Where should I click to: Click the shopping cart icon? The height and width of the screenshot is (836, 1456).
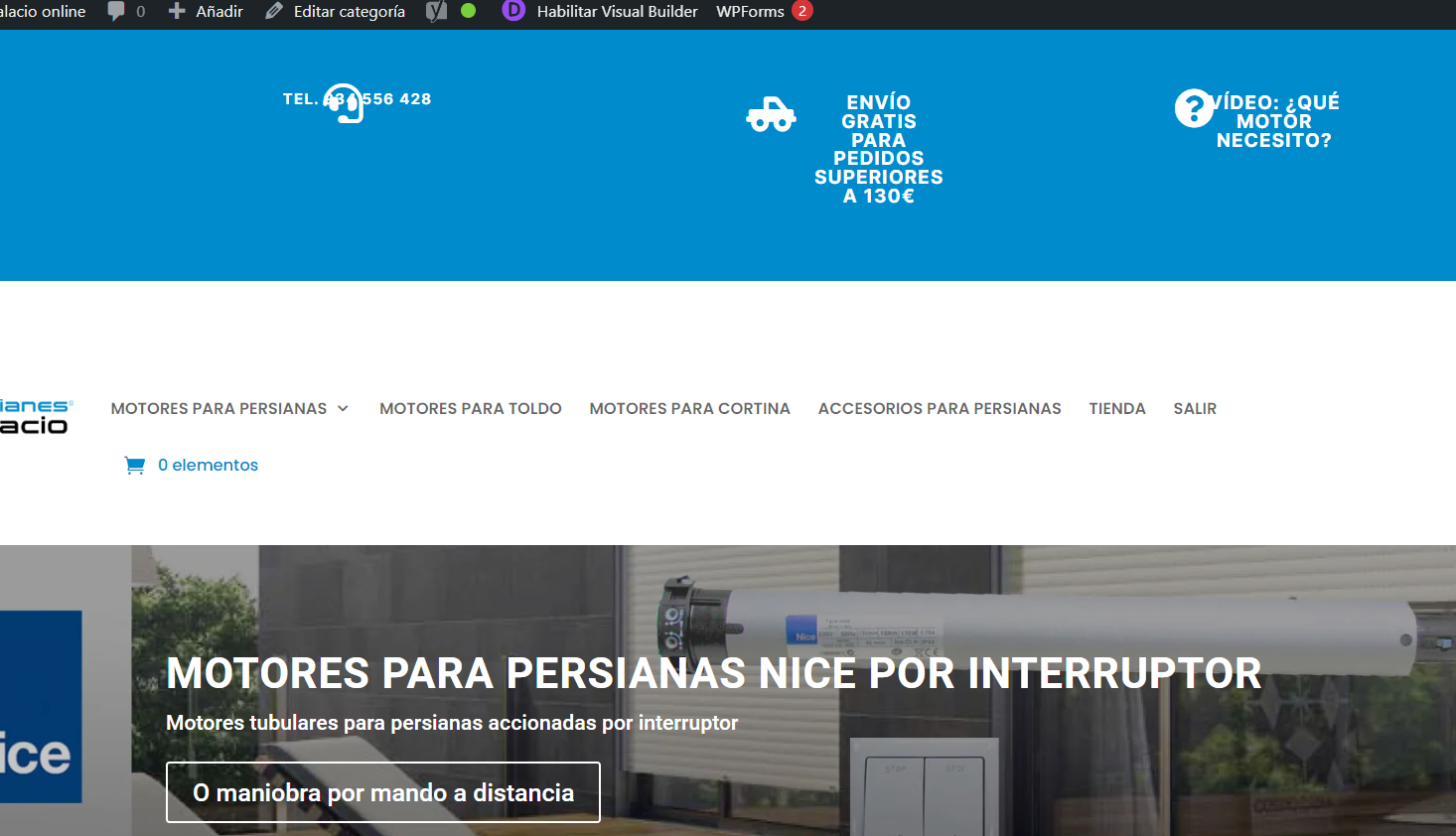[135, 465]
